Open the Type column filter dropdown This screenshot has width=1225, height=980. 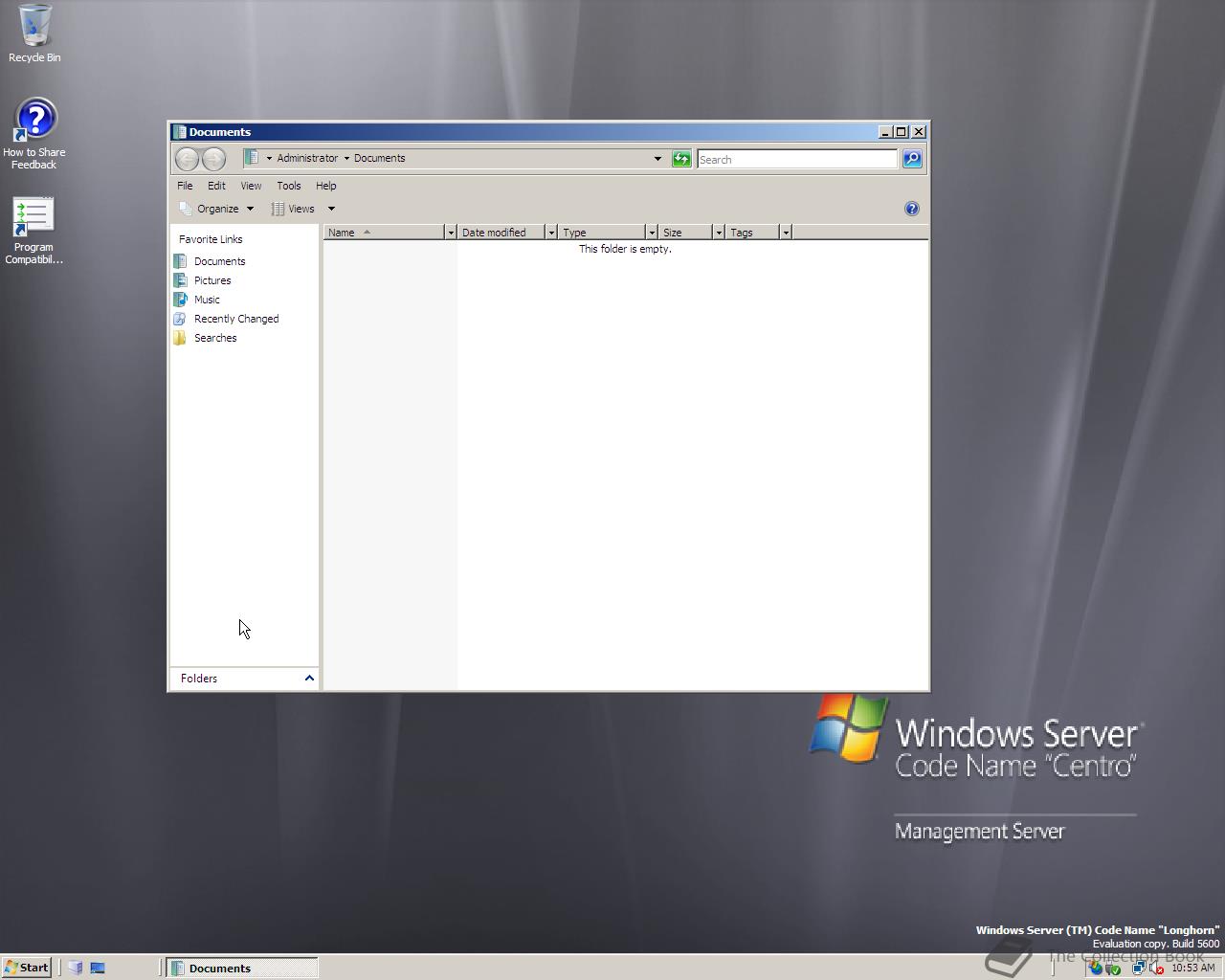pos(652,233)
